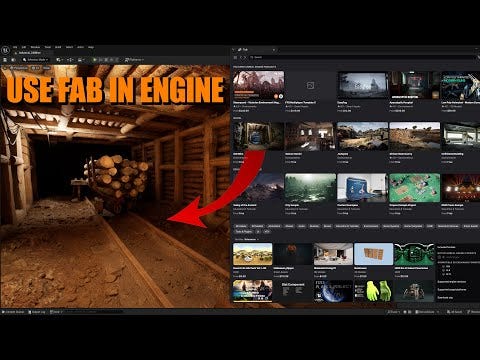This screenshot has height=360, width=480.
Task: Open the Selection Mode dropdown
Action: [35, 60]
